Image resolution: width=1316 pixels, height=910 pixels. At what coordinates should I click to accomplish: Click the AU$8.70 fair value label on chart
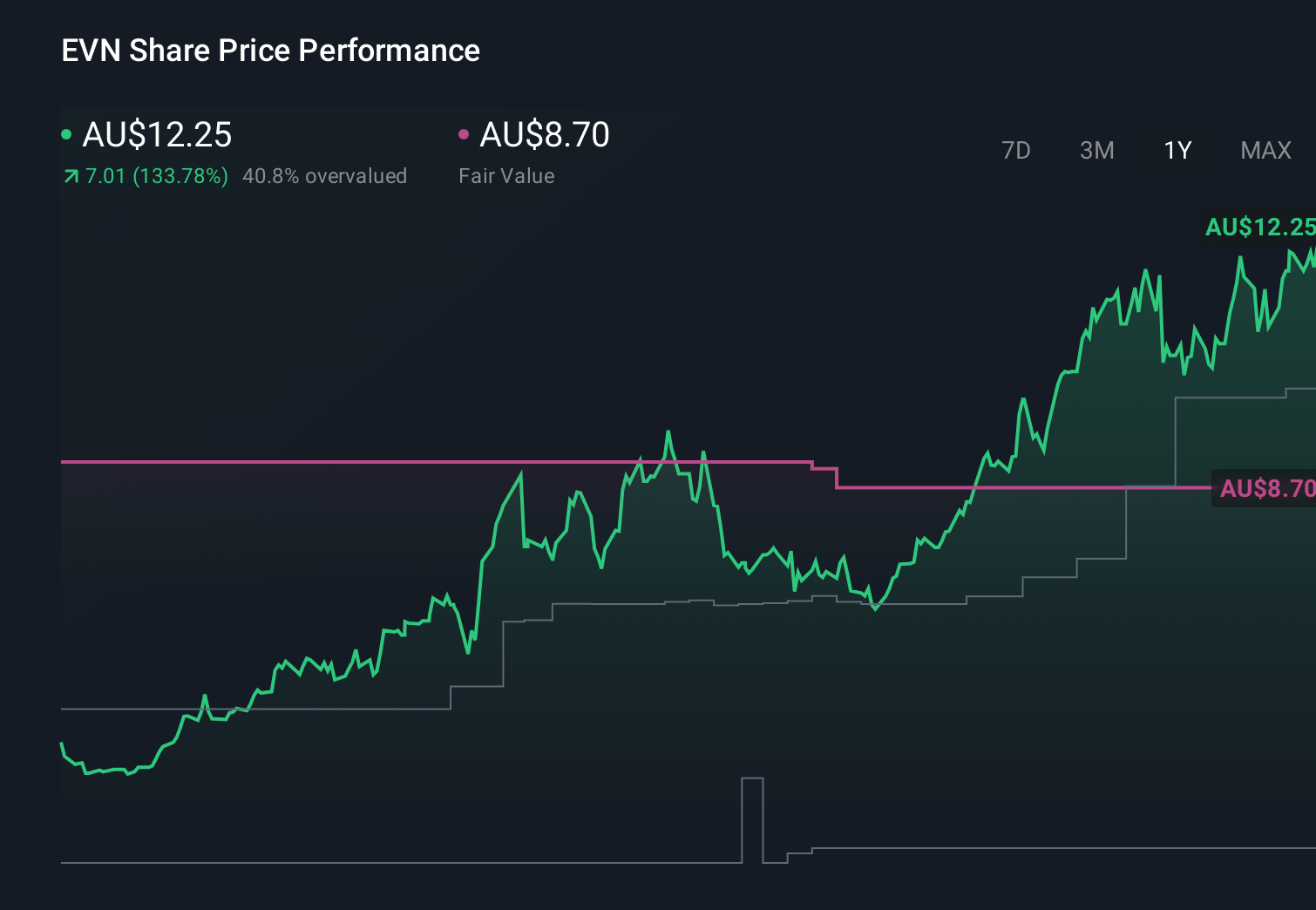tap(1264, 489)
